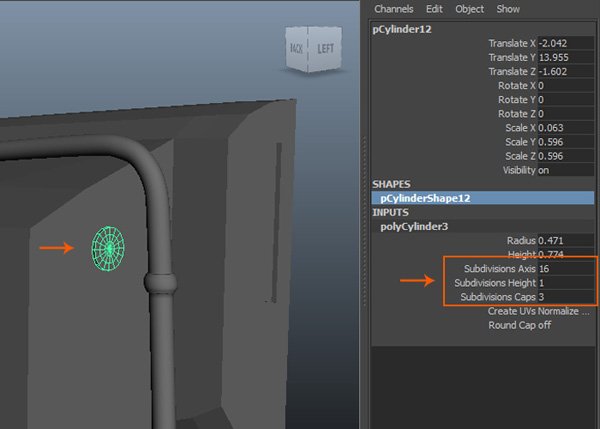
Task: Toggle the Round Cap off value
Action: [544, 325]
